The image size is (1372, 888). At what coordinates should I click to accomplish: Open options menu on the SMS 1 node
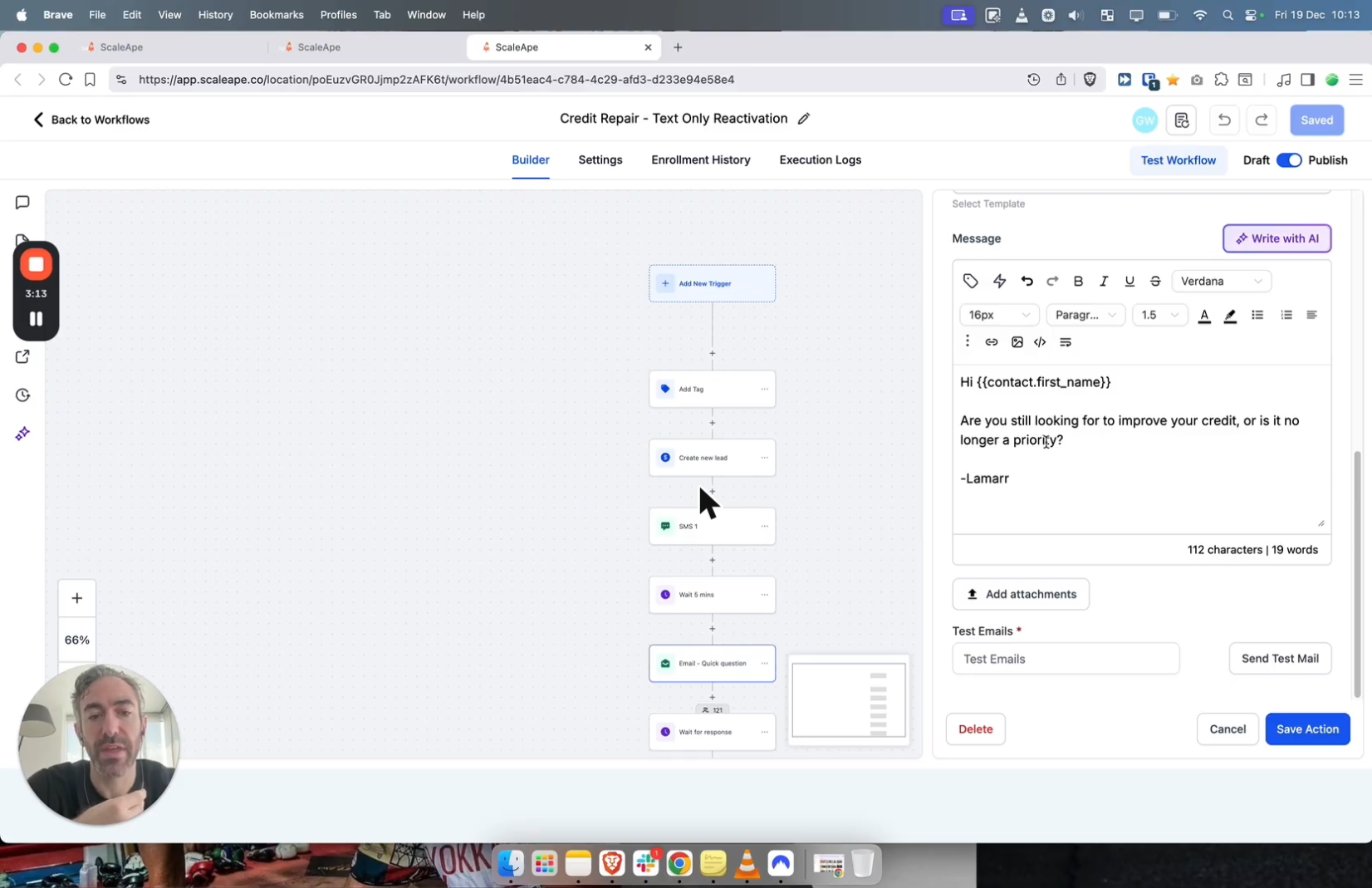point(765,526)
